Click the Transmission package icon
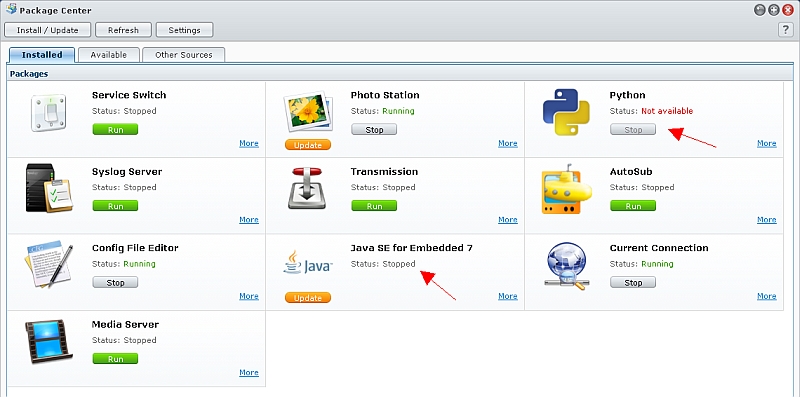 click(x=307, y=188)
